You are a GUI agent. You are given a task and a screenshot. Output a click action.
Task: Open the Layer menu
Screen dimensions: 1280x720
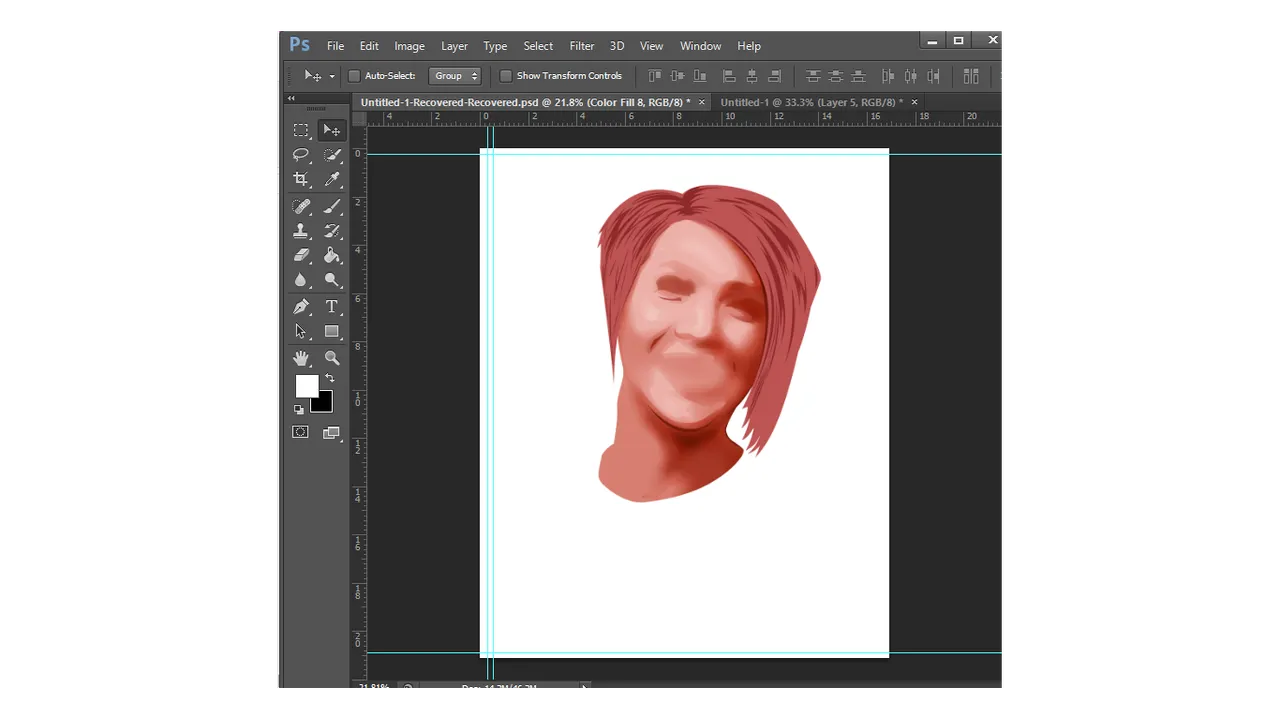click(454, 46)
